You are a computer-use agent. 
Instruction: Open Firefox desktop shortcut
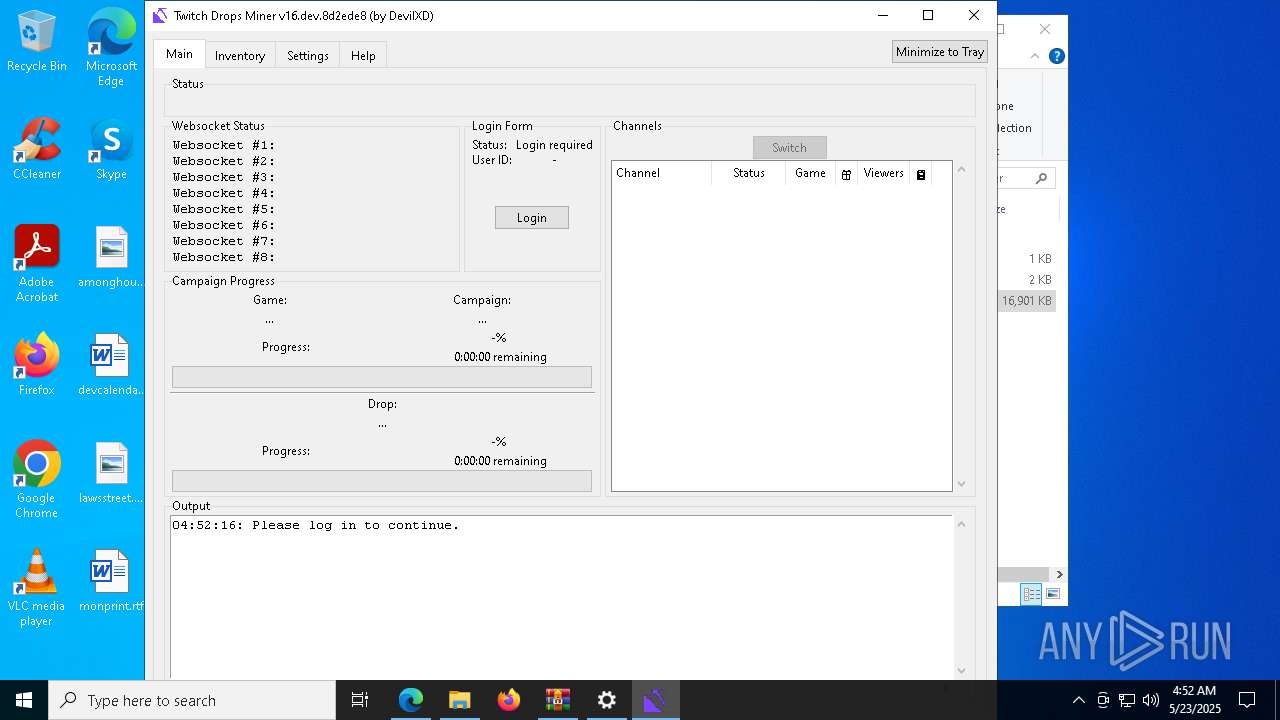click(37, 365)
